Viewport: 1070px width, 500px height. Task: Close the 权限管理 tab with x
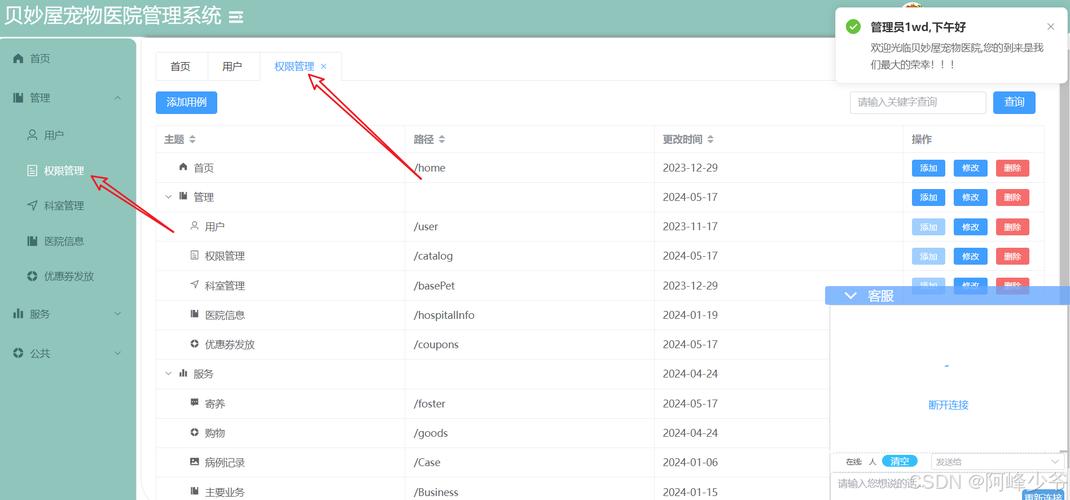click(323, 67)
